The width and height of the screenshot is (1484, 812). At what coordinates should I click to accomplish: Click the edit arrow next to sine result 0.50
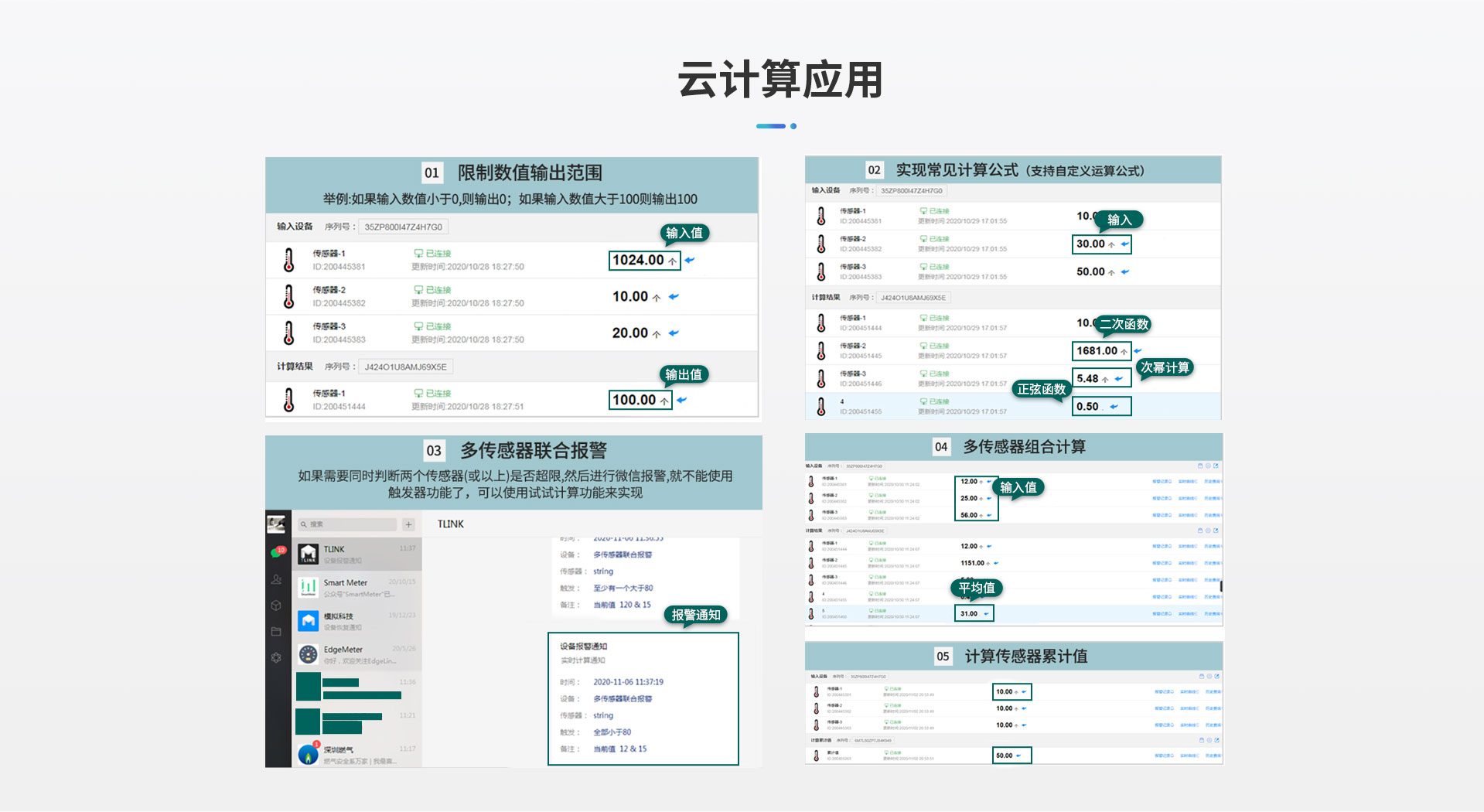(x=1113, y=406)
